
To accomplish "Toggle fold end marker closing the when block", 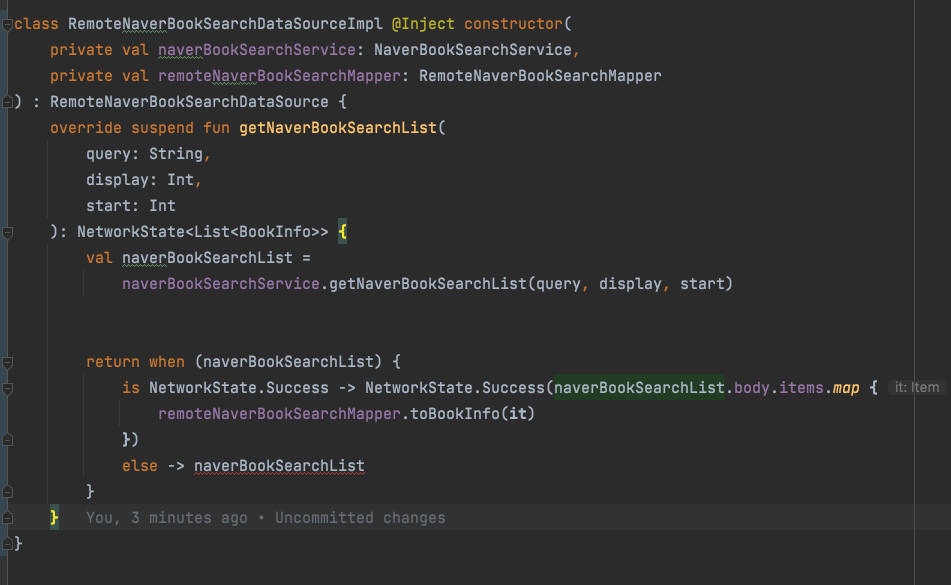I will pyautogui.click(x=7, y=492).
